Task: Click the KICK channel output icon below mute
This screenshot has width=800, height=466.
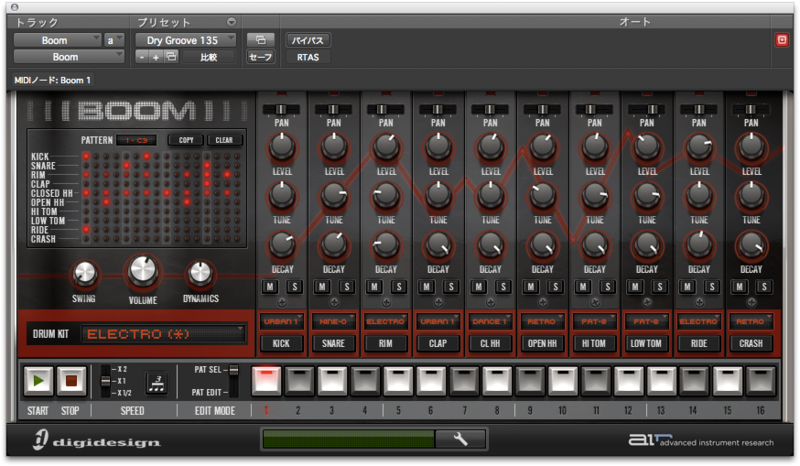Action: pyautogui.click(x=282, y=303)
